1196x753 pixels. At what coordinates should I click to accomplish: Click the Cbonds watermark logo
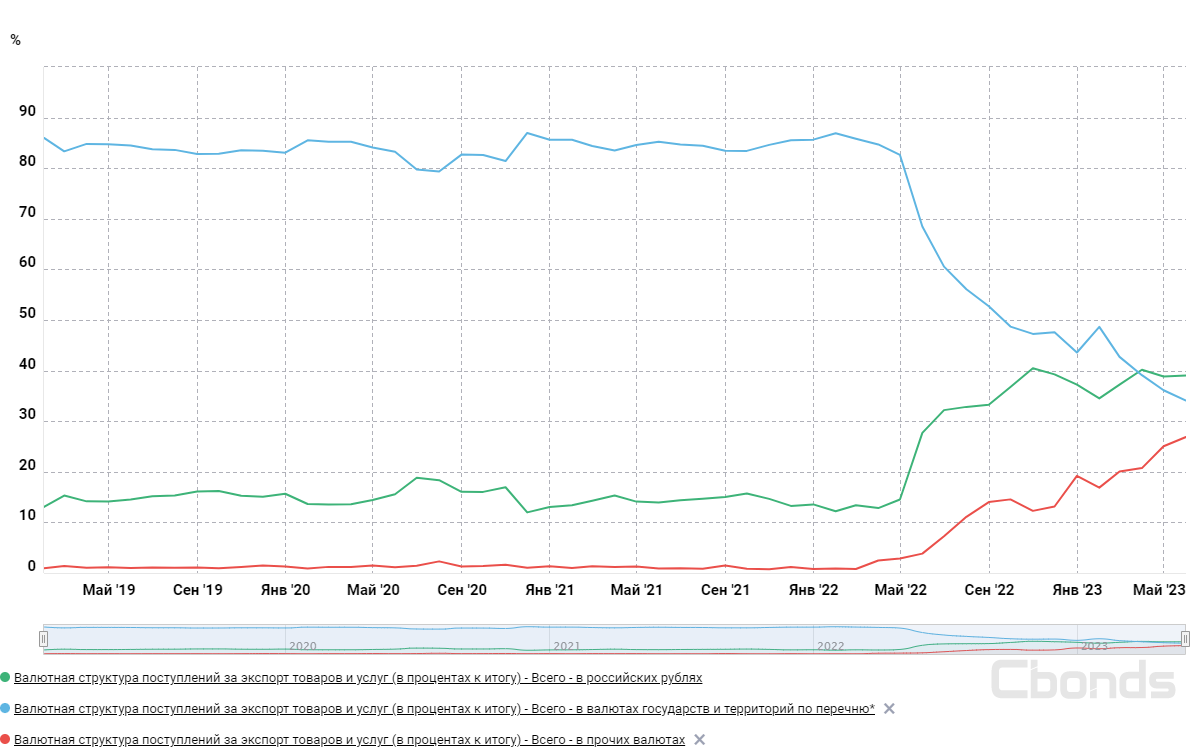tap(1082, 679)
